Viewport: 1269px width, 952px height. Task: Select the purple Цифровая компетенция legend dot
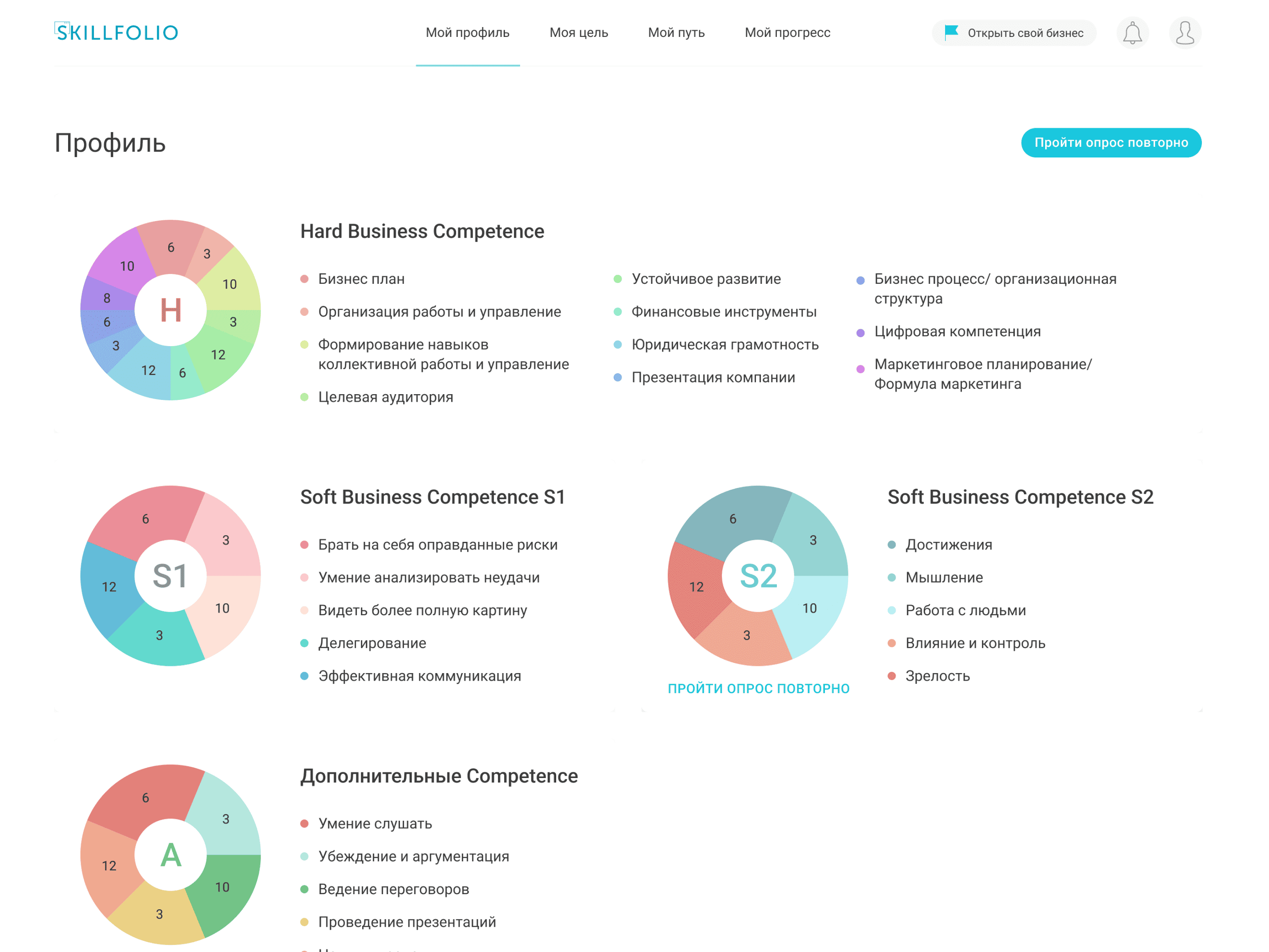[860, 333]
